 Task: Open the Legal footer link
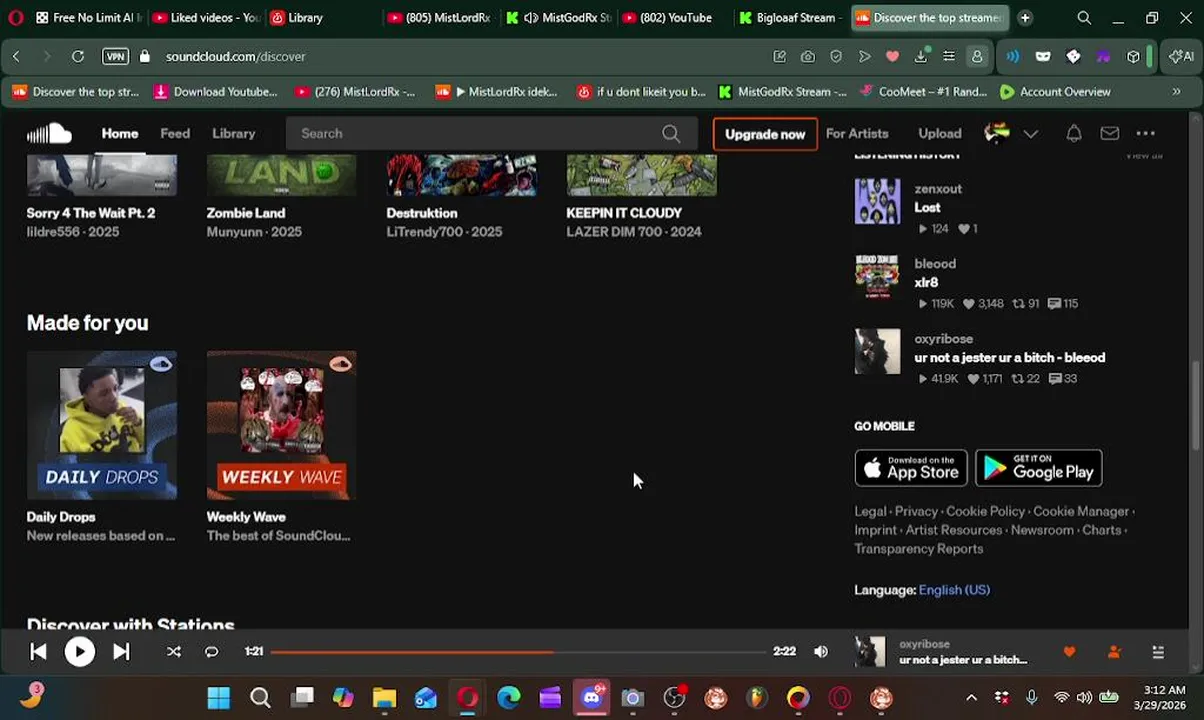870,511
